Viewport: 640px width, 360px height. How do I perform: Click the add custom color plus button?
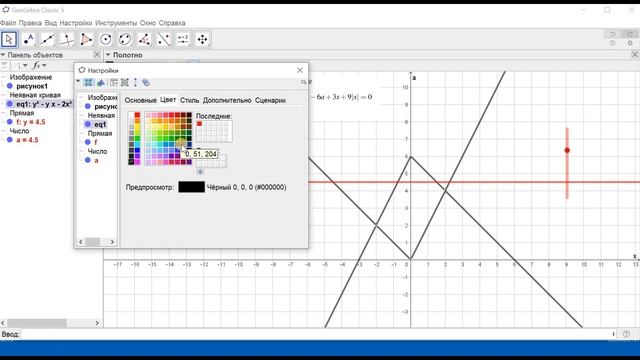tap(200, 172)
